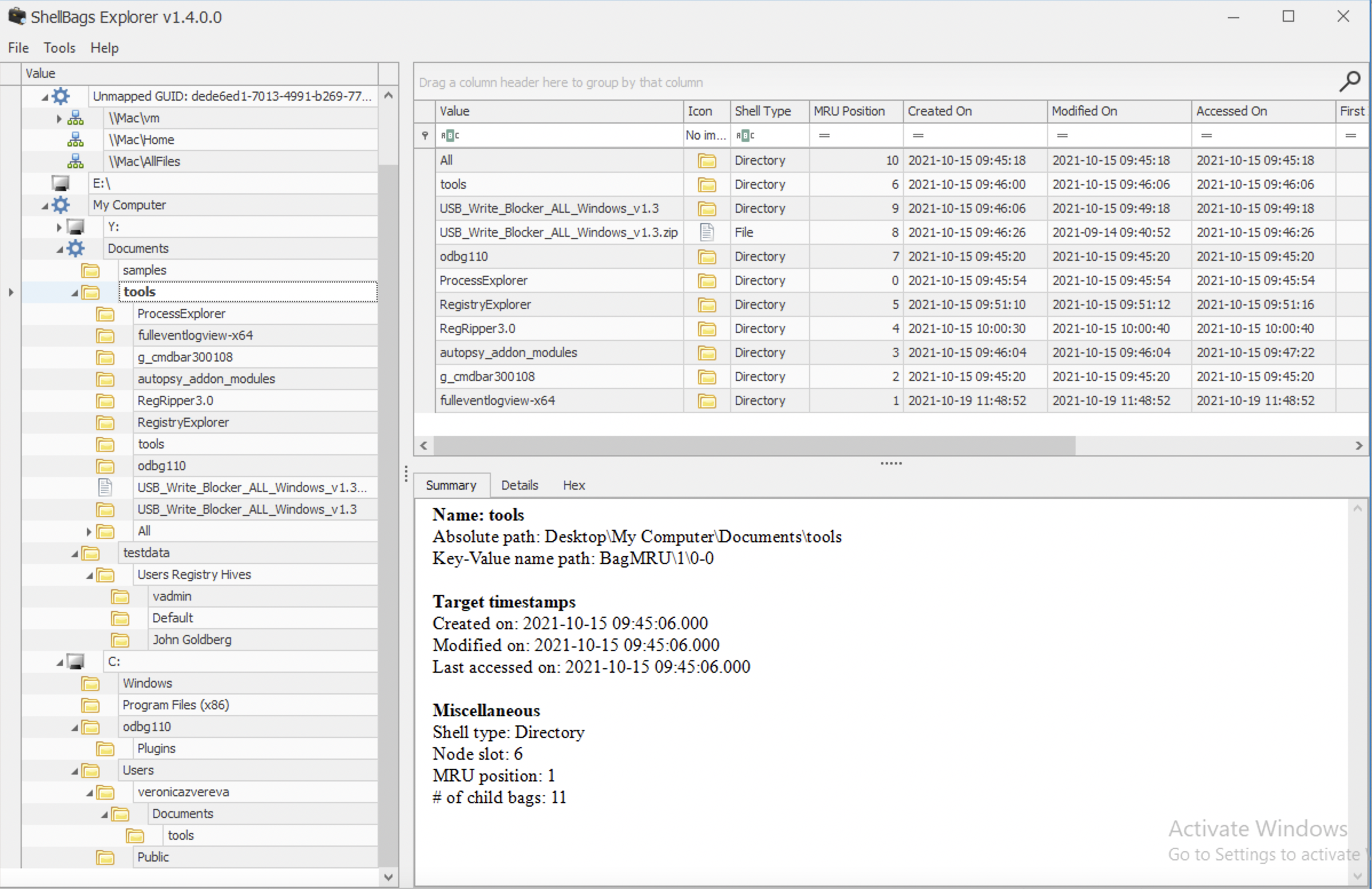Select the odbg110 row in the grid

click(x=891, y=256)
